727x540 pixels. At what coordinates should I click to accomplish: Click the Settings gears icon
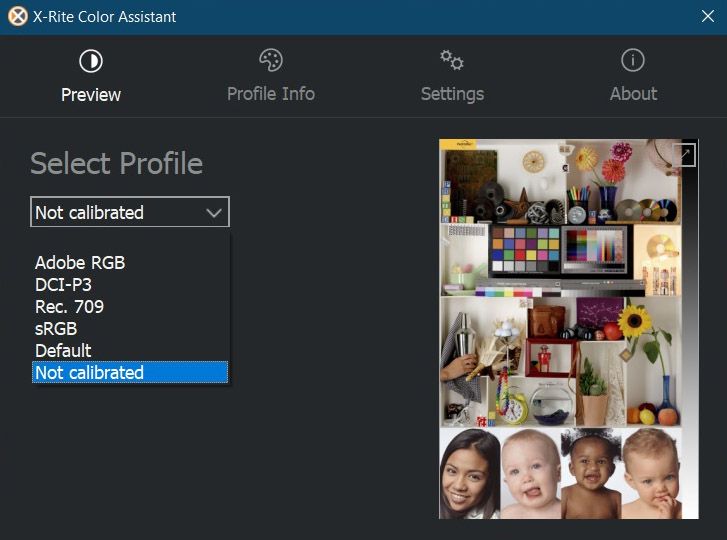pos(452,61)
